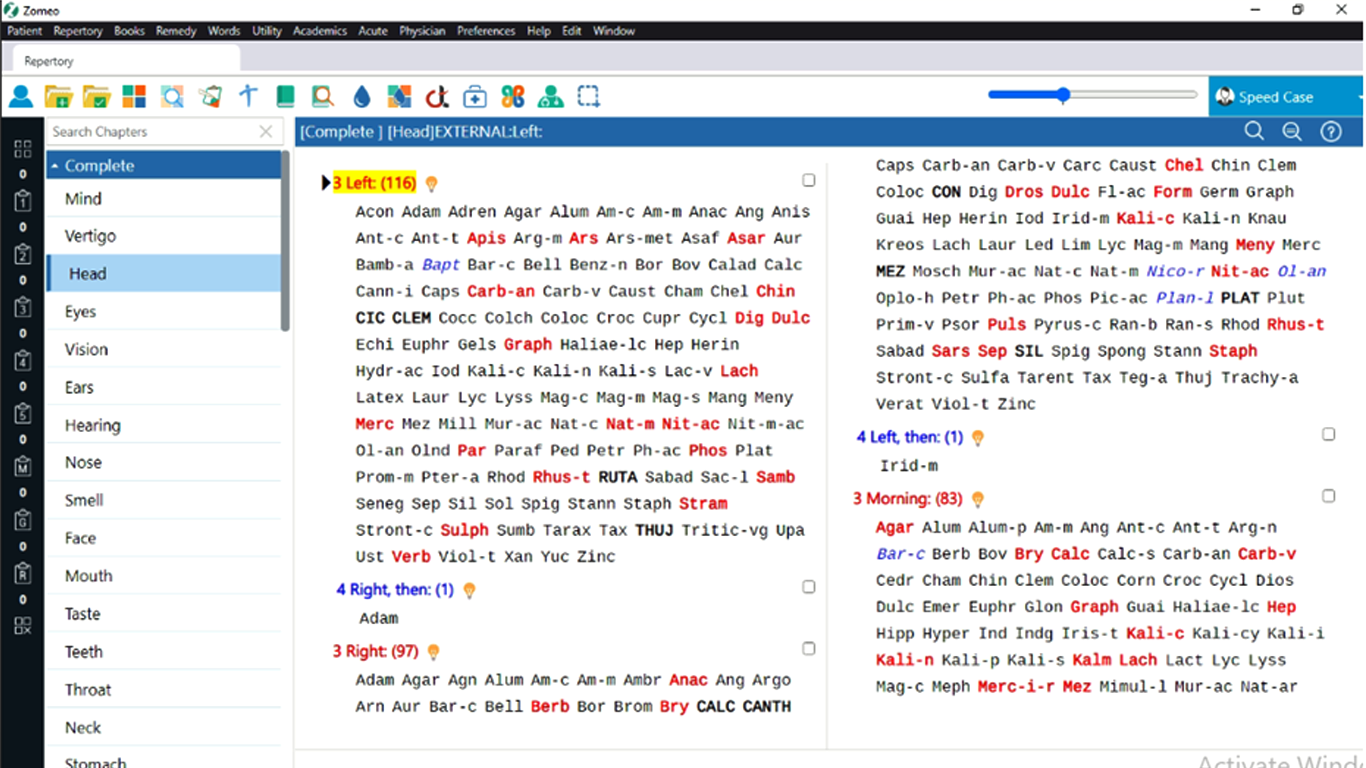Image resolution: width=1366 pixels, height=768 pixels.
Task: Click the zoom-out magnifier in the rubric header
Action: (x=1292, y=132)
